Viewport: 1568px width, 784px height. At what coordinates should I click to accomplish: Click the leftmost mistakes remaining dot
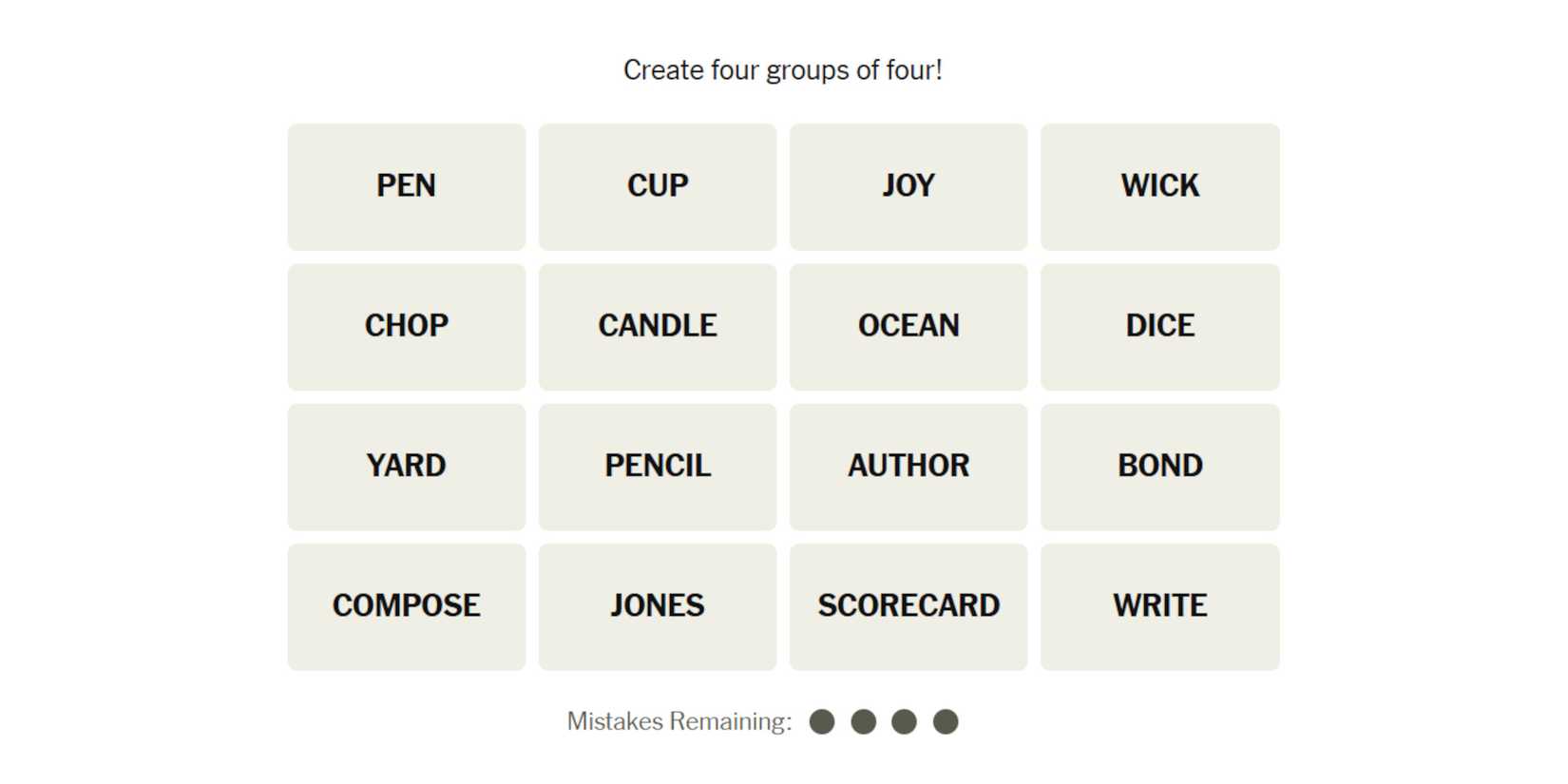822,722
